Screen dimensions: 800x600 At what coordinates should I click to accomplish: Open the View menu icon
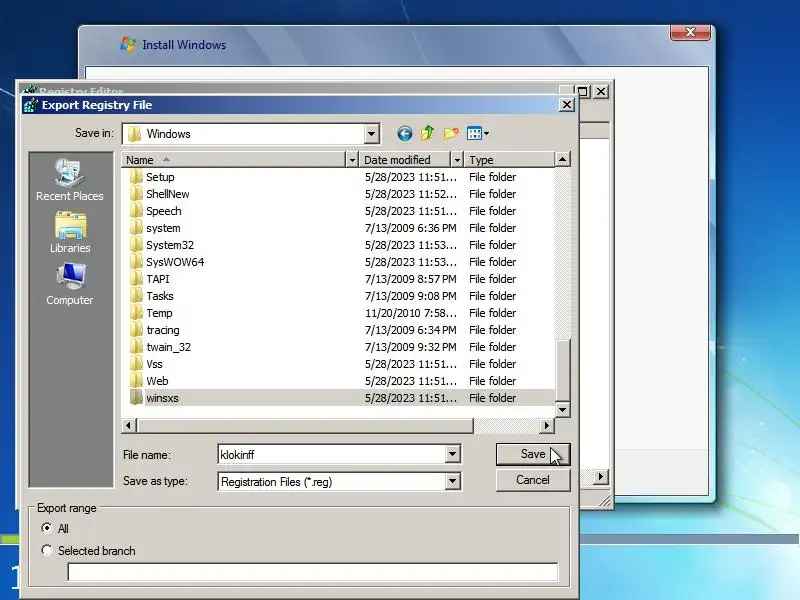(x=478, y=134)
